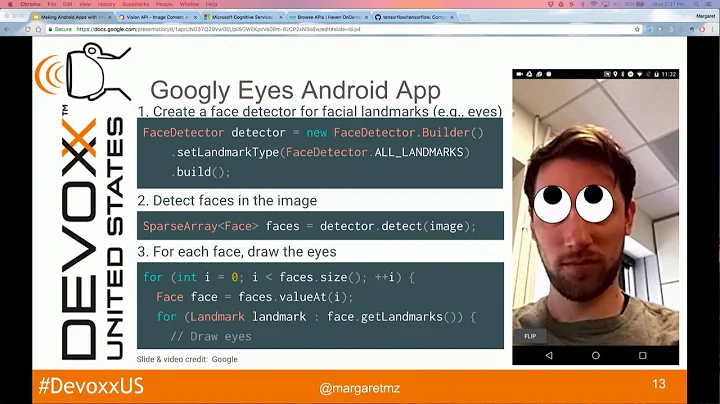Click the SparseArray detect code block
Image resolution: width=720 pixels, height=404 pixels.
(320, 225)
